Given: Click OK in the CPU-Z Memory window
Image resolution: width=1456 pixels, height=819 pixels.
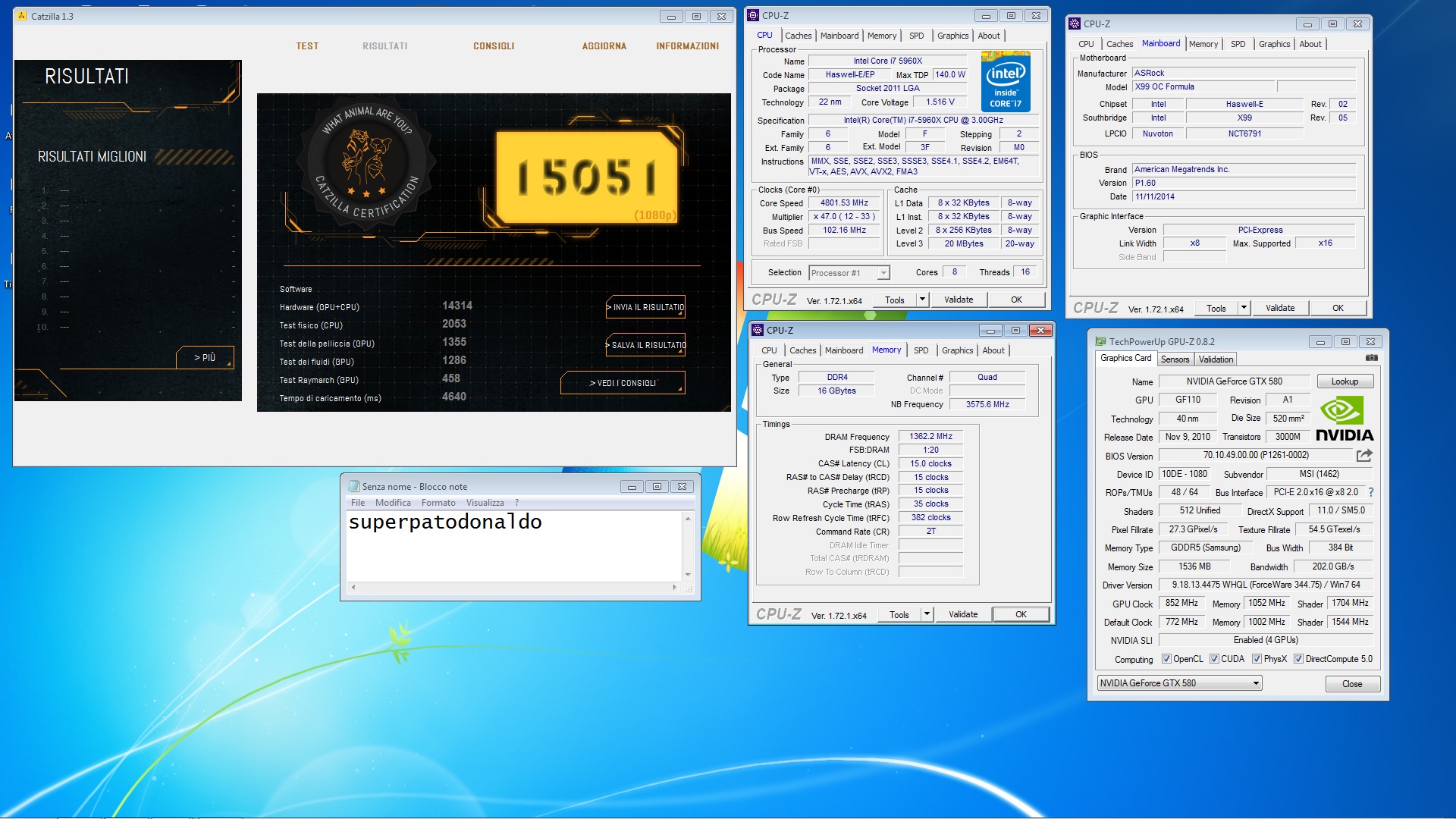Looking at the screenshot, I should 1021,614.
